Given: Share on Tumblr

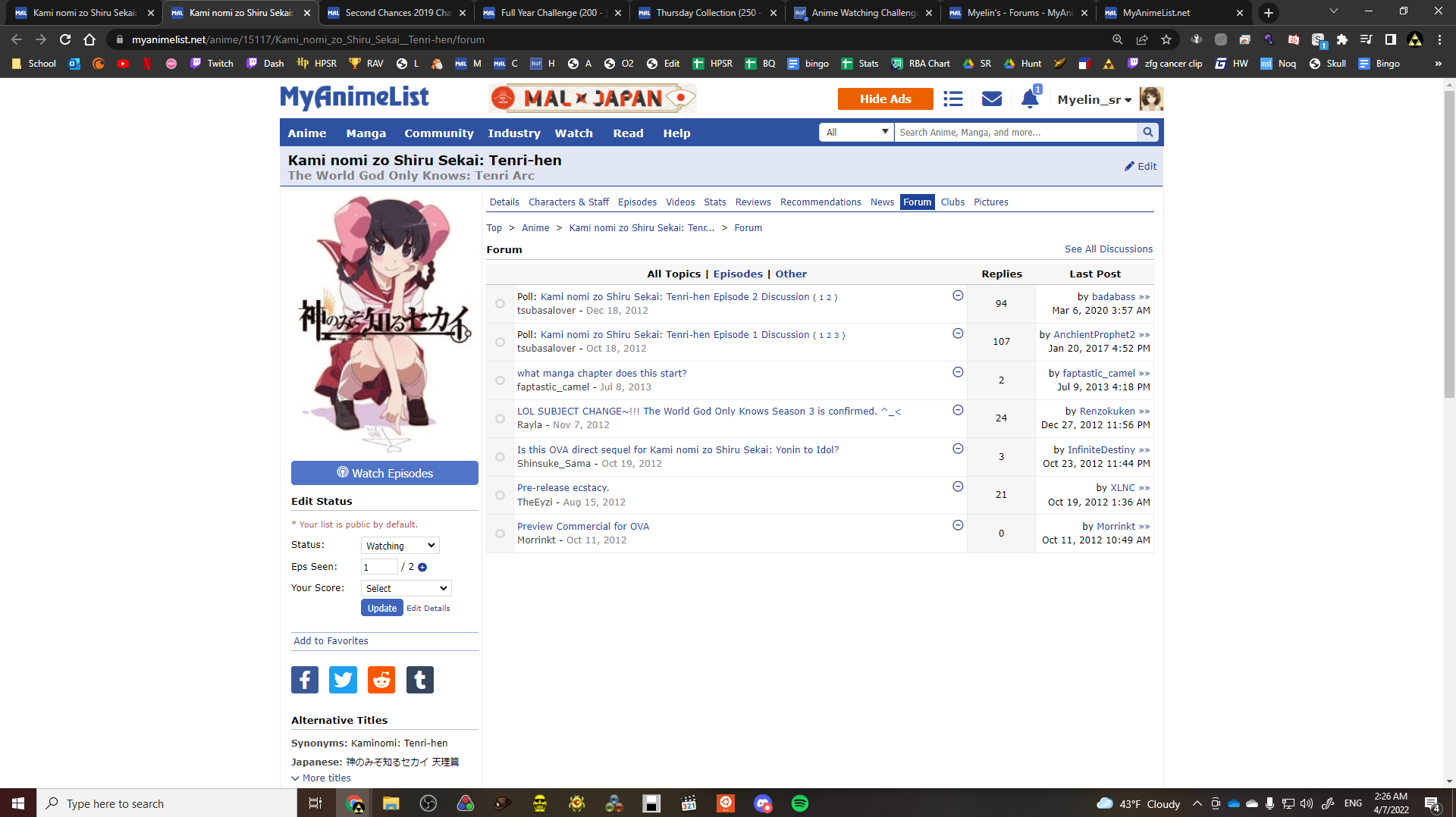Looking at the screenshot, I should (420, 680).
